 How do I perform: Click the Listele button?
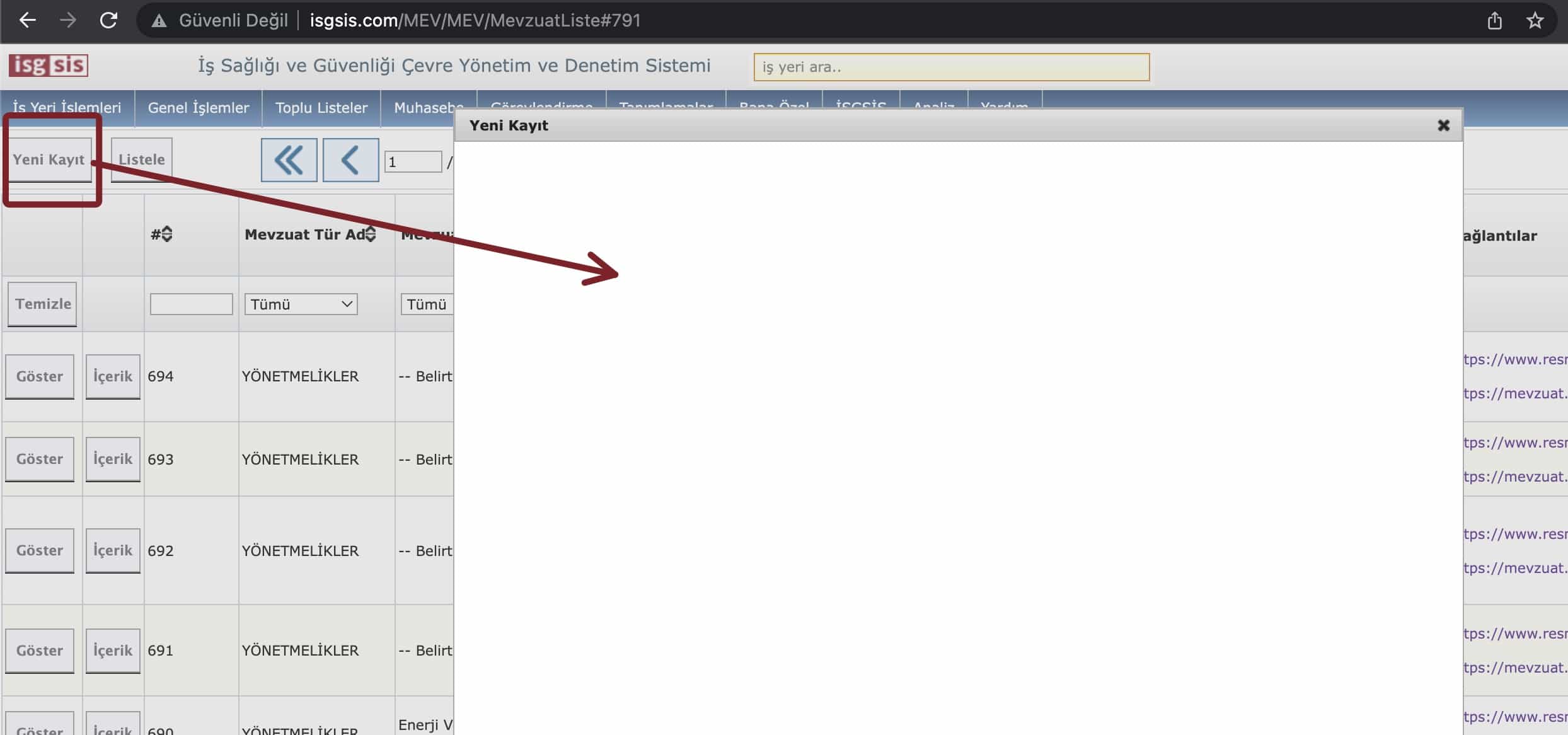(141, 159)
